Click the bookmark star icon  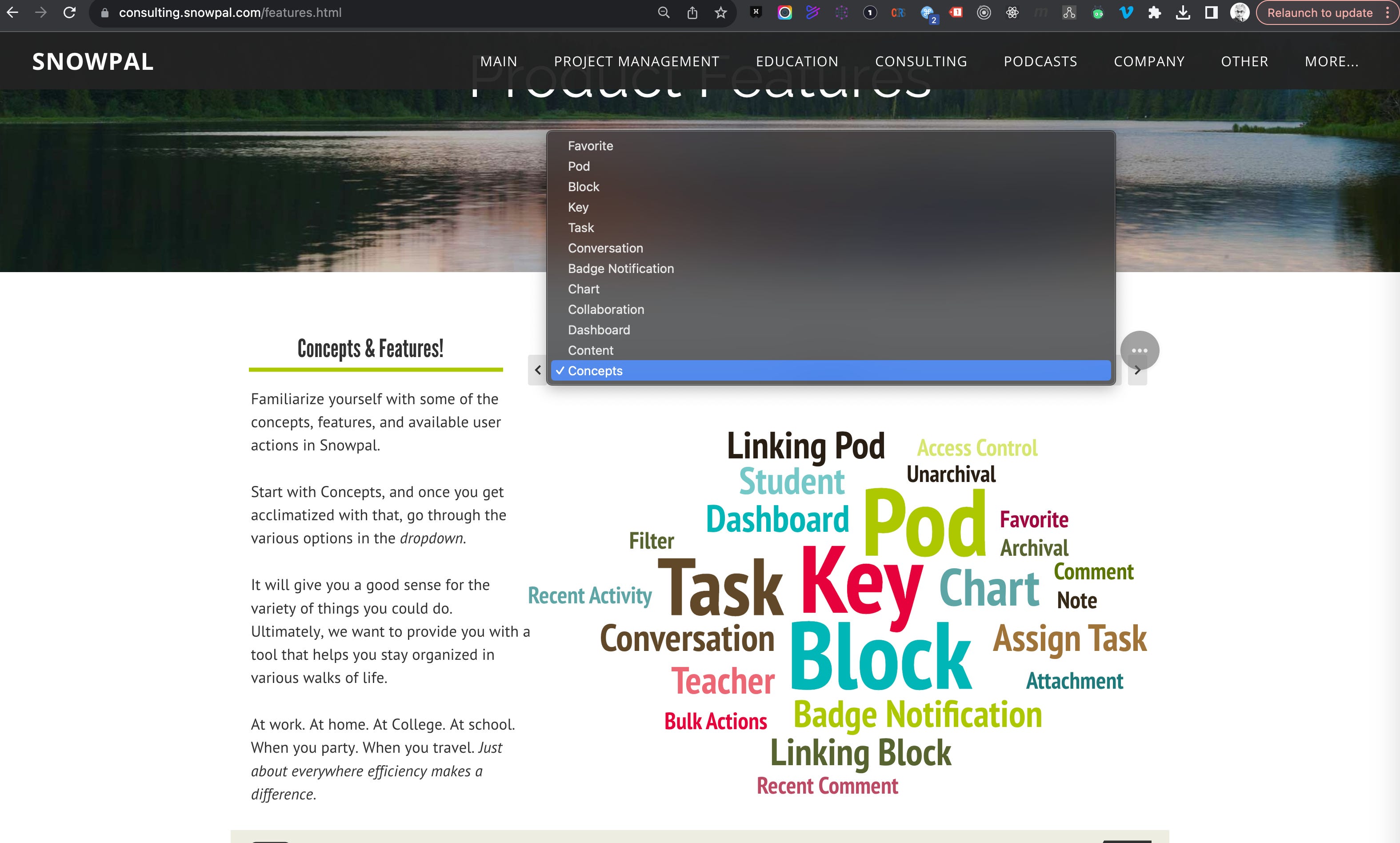coord(720,12)
